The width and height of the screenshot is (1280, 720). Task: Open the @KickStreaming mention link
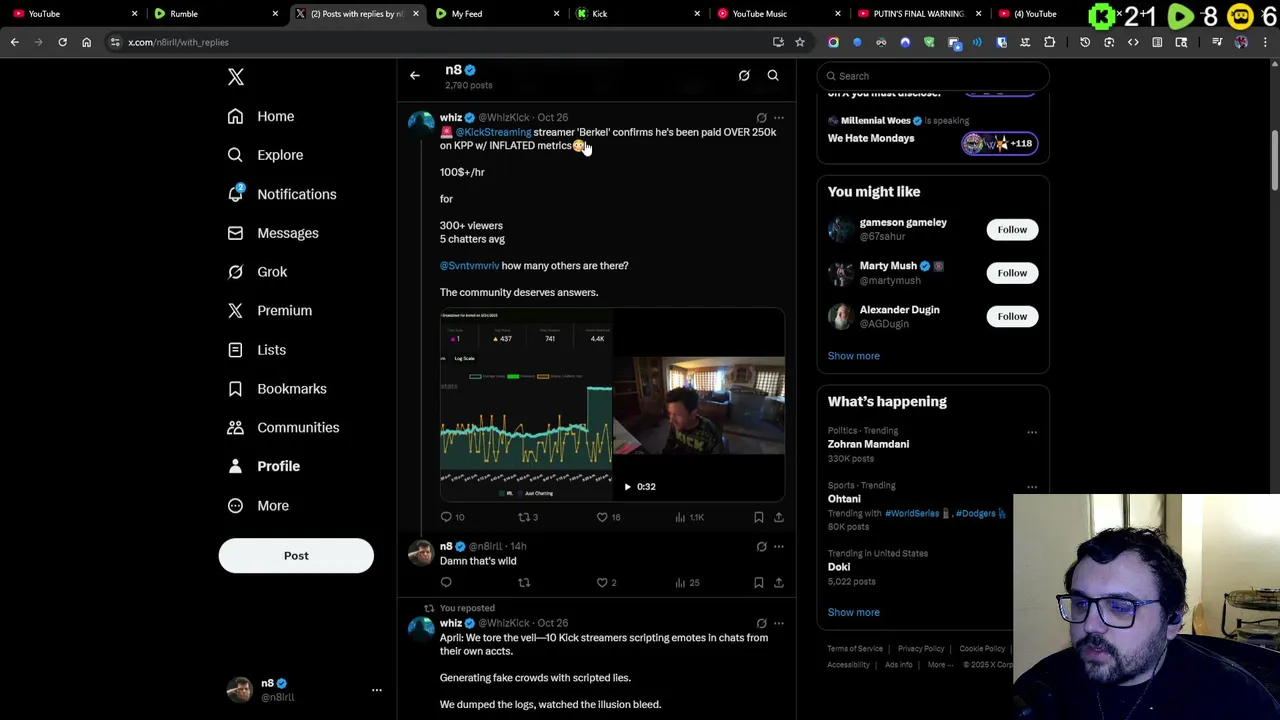493,132
